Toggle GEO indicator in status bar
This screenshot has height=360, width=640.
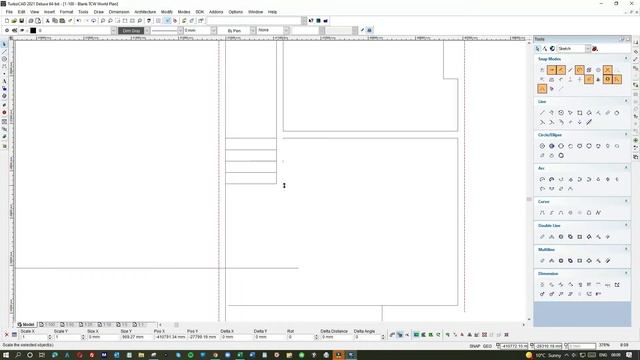487,346
